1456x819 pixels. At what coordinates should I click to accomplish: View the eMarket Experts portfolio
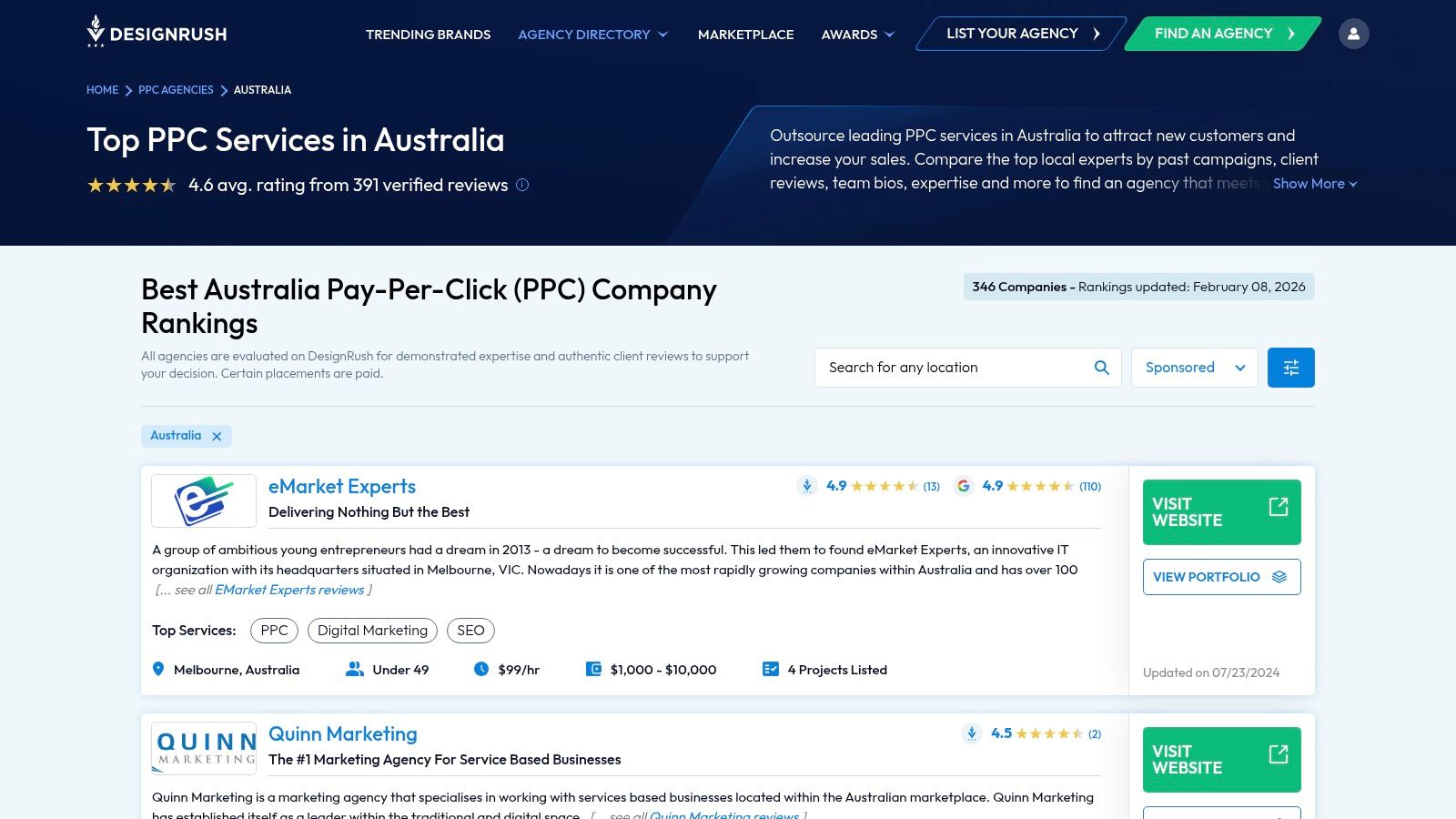(1221, 577)
